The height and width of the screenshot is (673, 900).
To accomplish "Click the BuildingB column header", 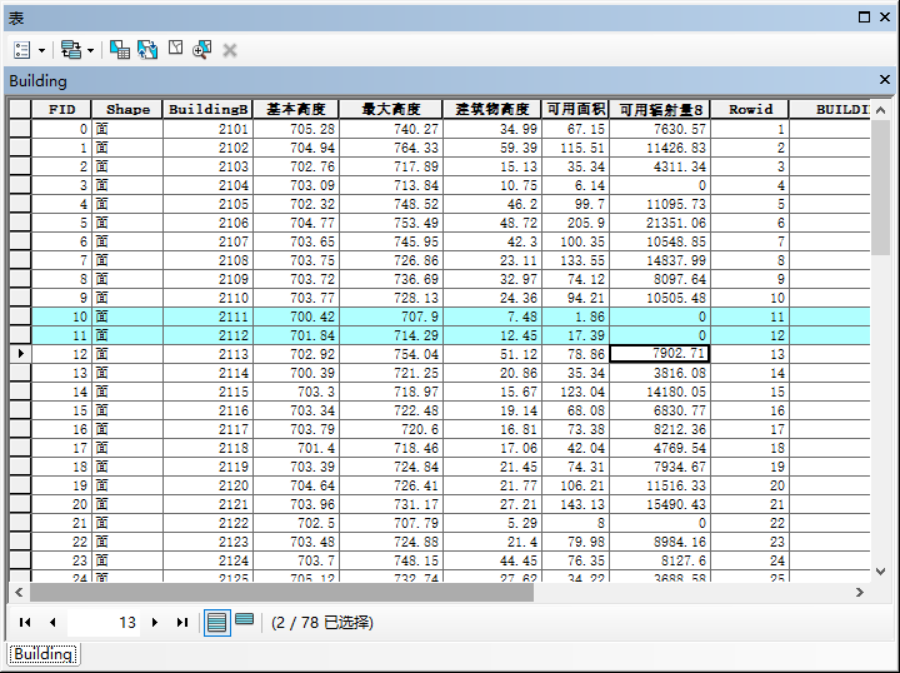I will click(x=208, y=109).
